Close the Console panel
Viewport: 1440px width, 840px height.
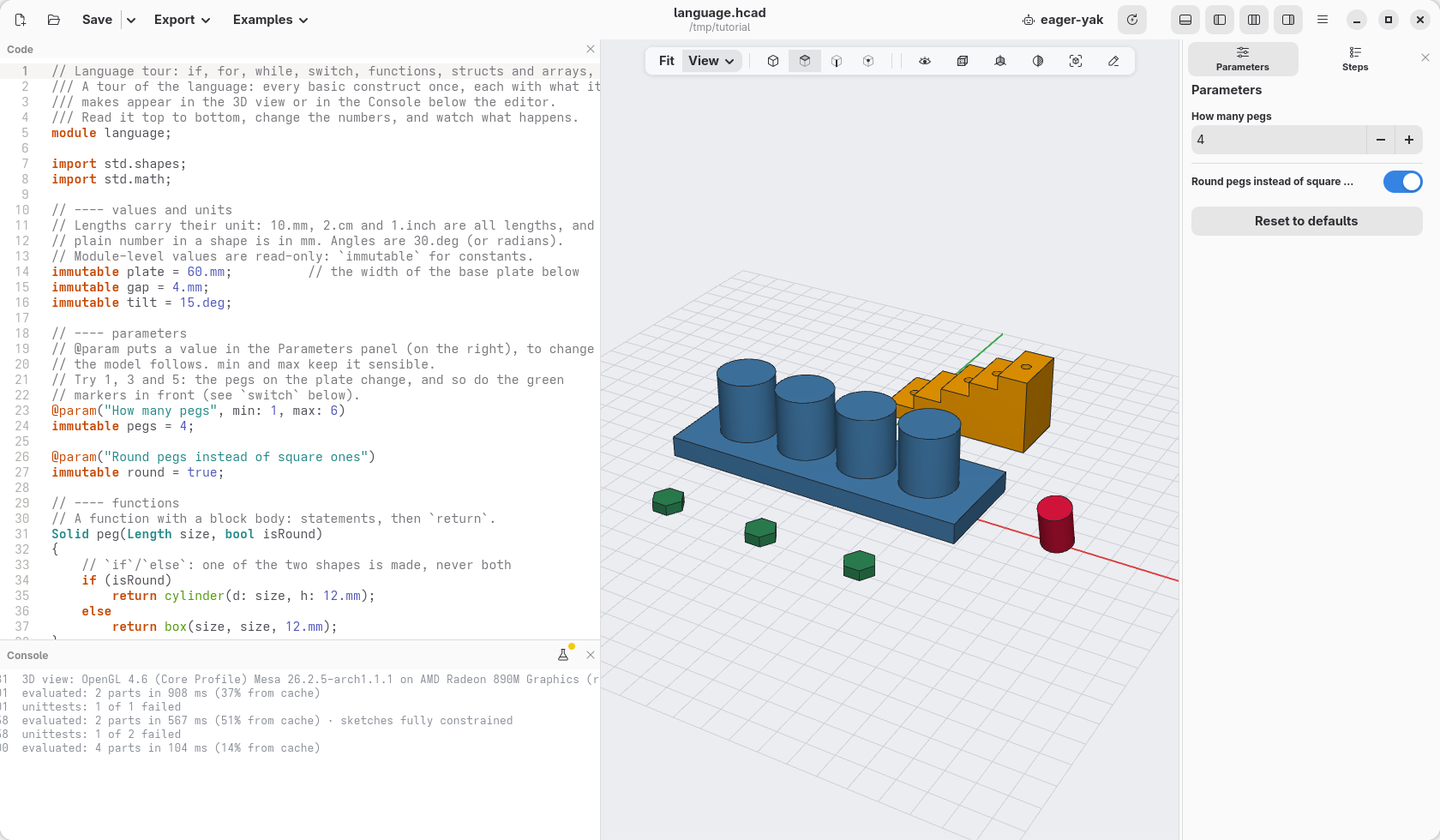[591, 655]
